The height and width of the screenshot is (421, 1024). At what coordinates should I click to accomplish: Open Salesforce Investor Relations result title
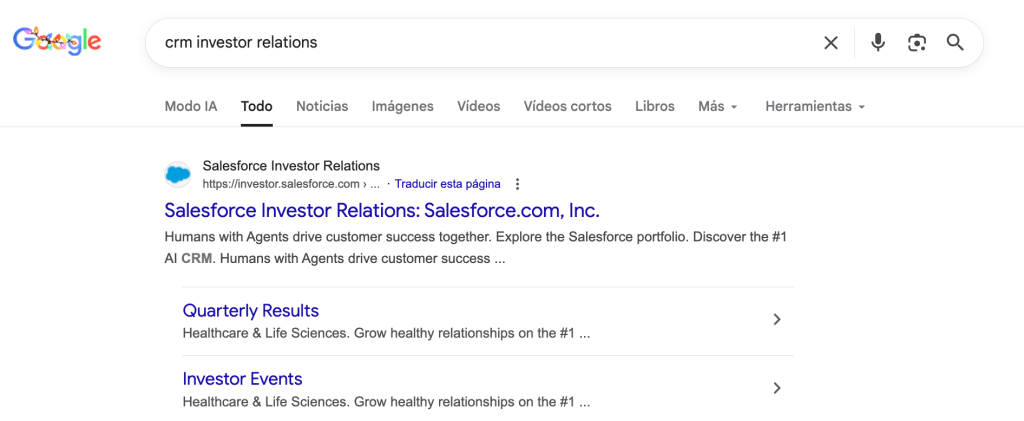click(381, 211)
